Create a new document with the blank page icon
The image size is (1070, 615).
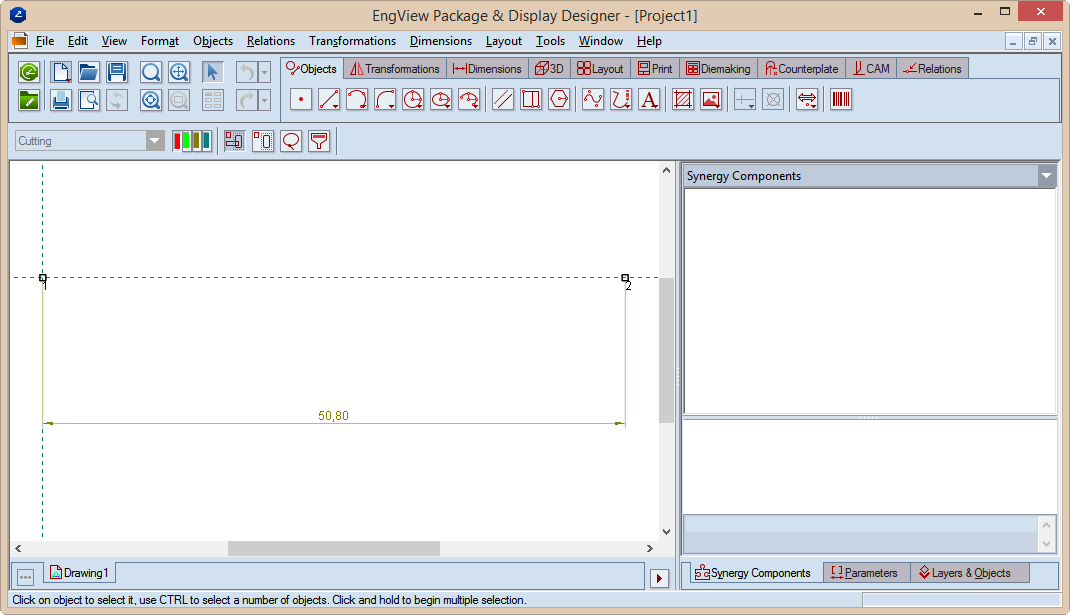[61, 72]
